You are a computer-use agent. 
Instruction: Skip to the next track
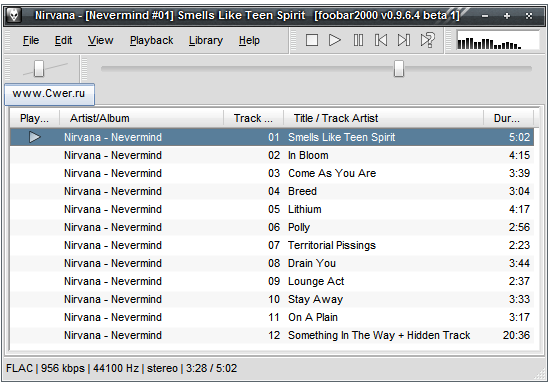coord(404,40)
